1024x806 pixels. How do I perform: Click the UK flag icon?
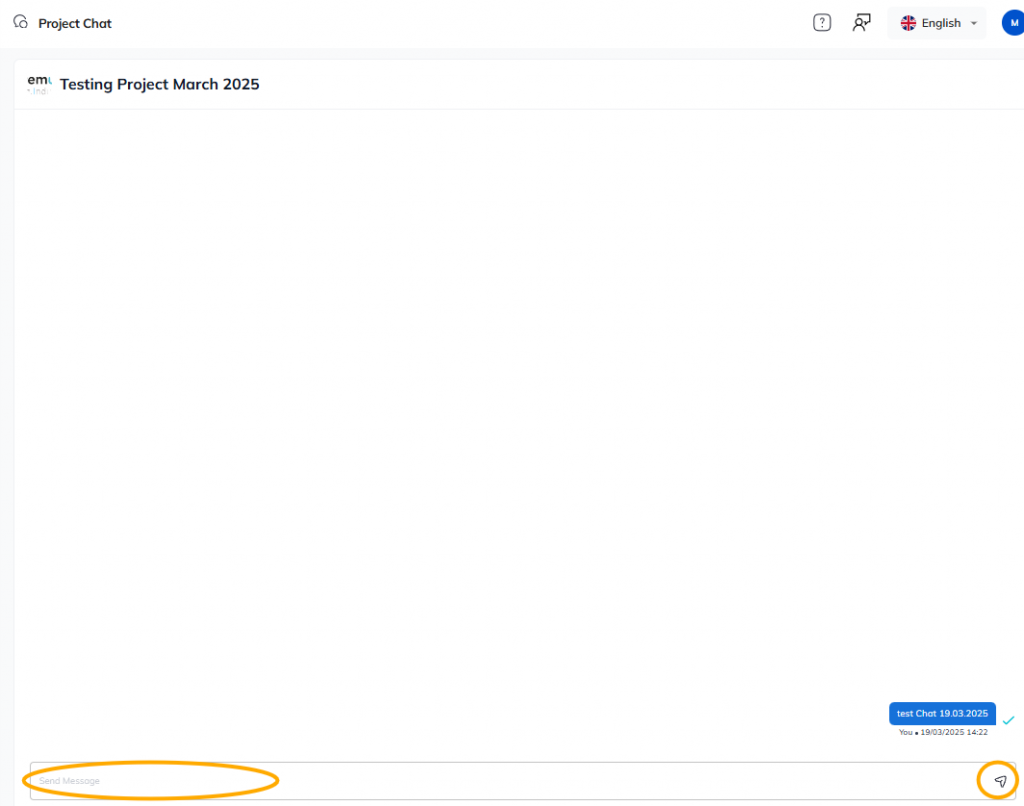(x=908, y=23)
